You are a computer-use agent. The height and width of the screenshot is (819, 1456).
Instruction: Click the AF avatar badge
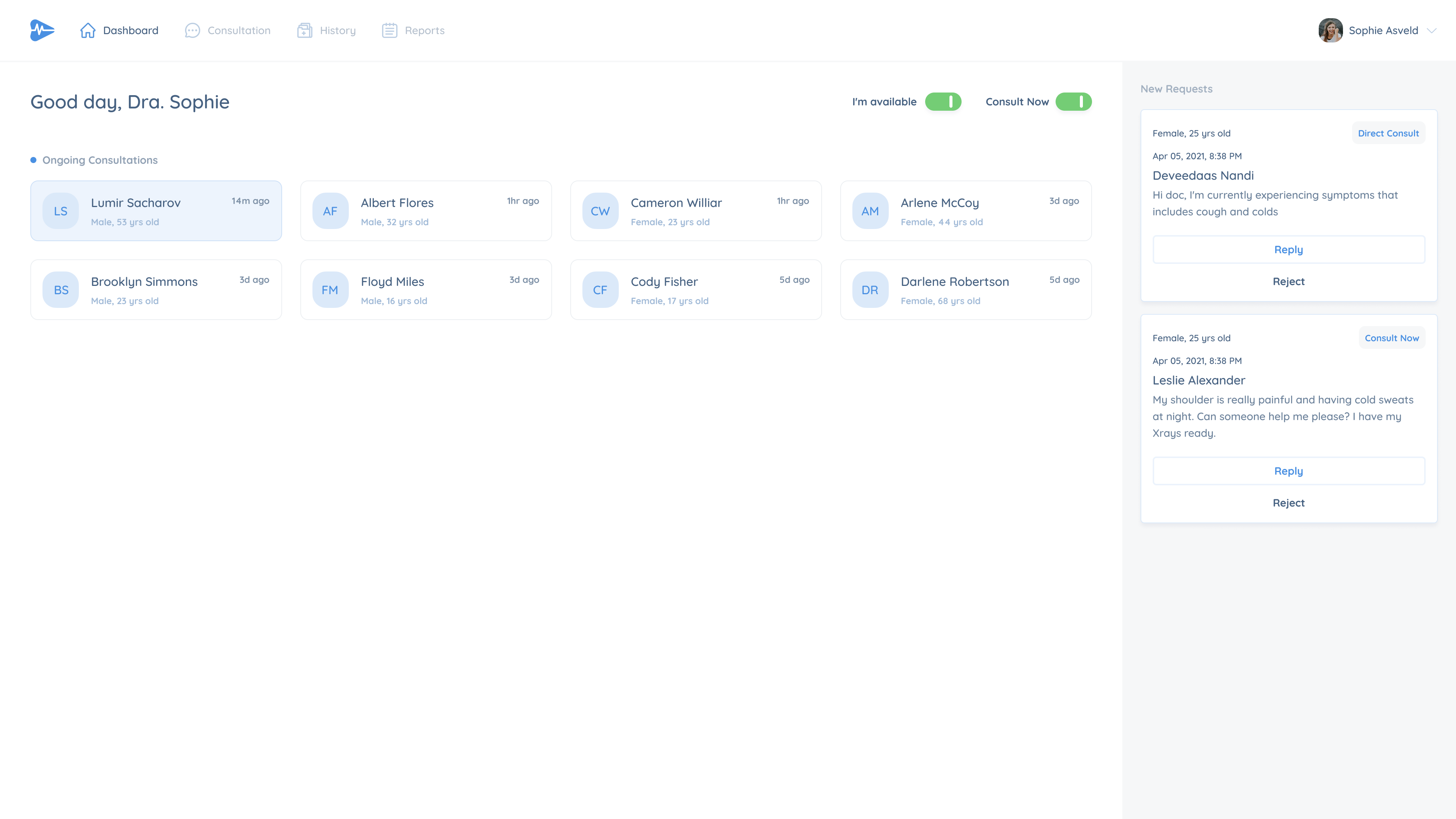coord(330,211)
